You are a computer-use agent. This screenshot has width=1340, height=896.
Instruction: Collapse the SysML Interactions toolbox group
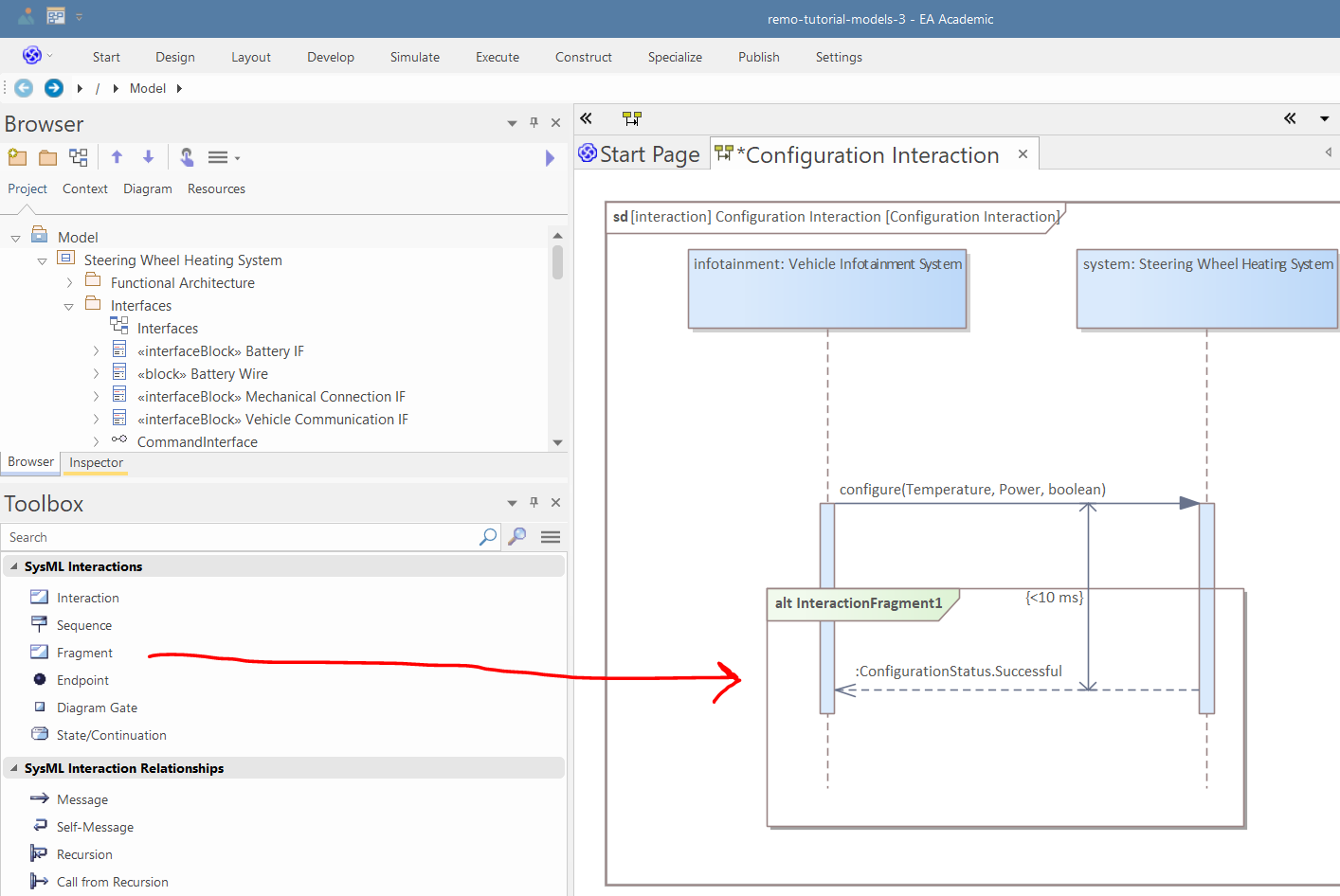tap(14, 566)
